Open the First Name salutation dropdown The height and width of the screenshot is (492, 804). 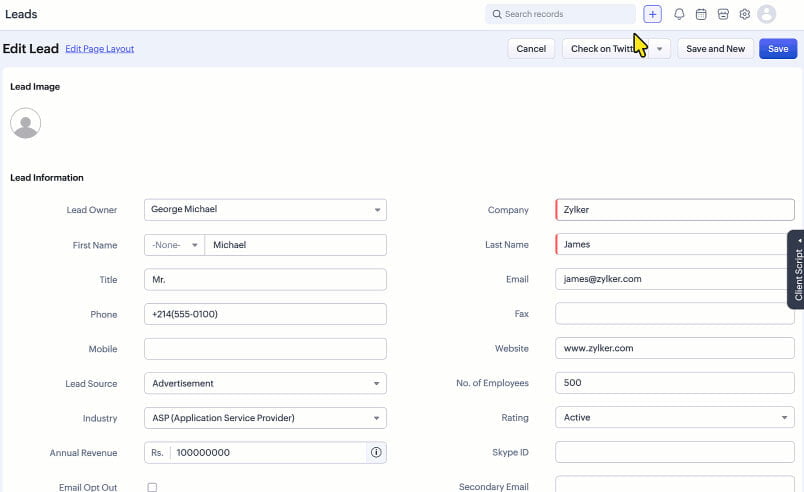click(x=174, y=245)
